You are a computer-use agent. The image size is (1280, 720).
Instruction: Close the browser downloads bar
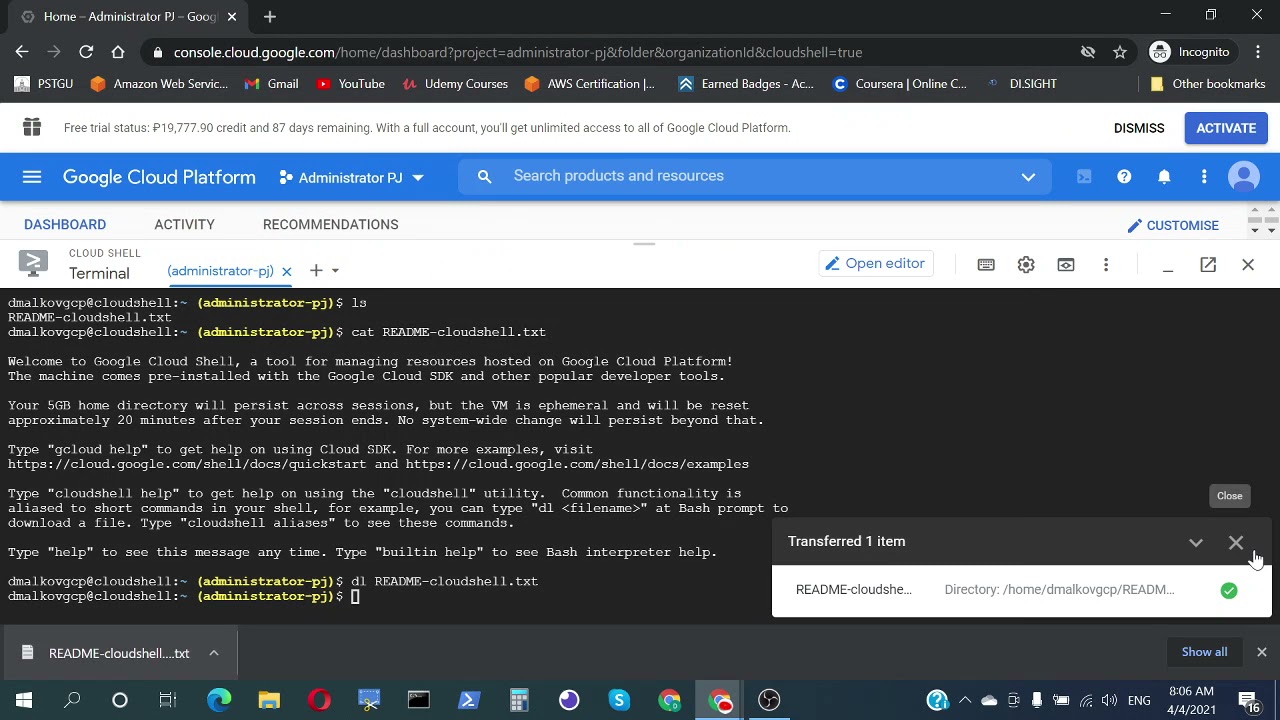pos(1261,652)
